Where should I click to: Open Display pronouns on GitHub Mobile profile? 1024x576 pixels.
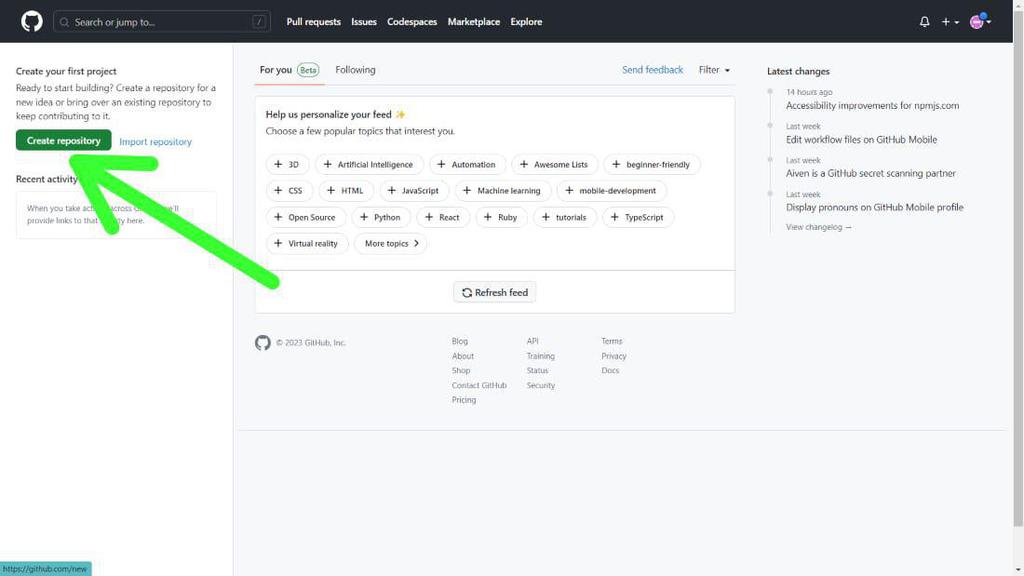click(874, 208)
